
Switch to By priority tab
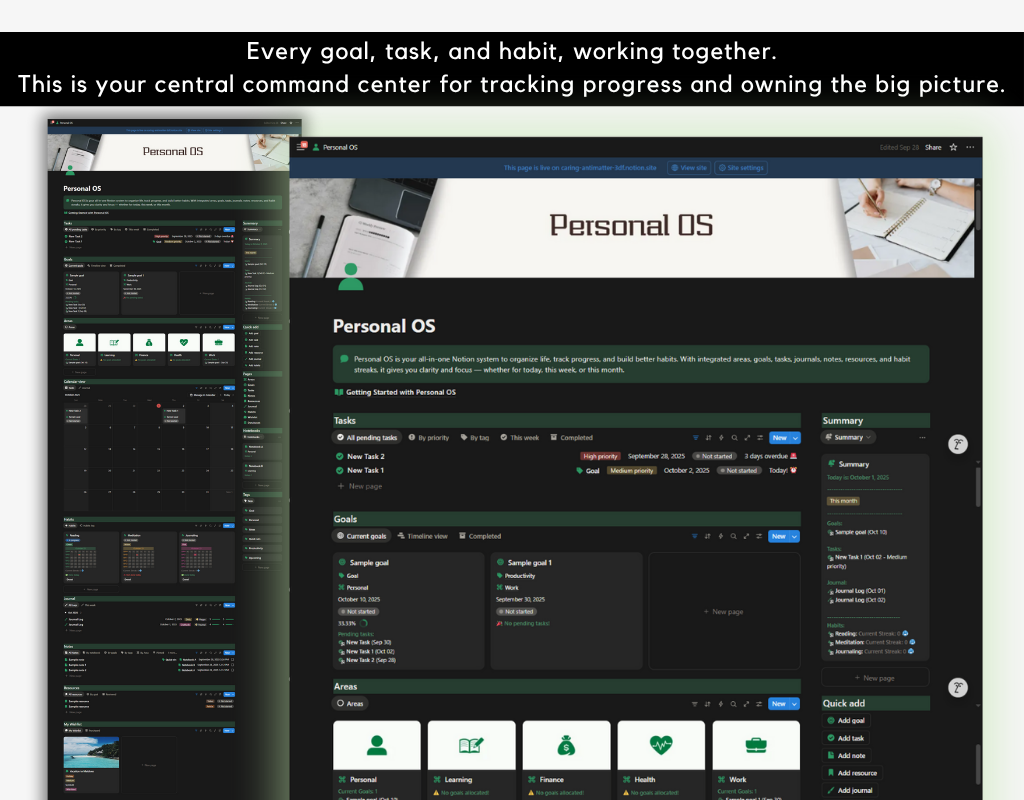point(429,438)
